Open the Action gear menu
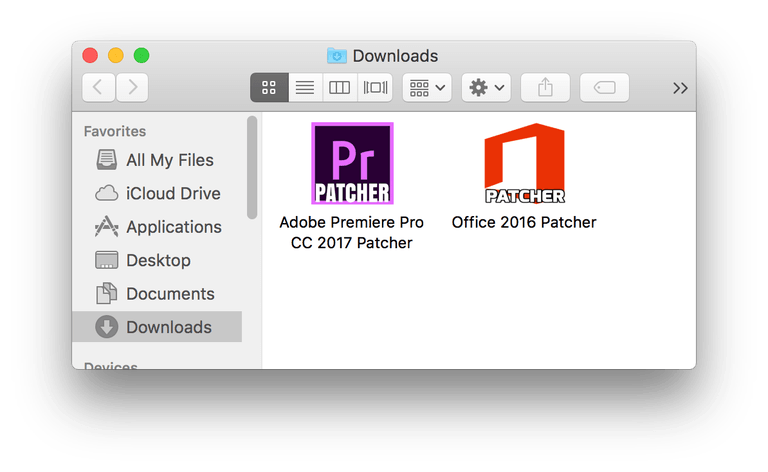768x472 pixels. pos(486,87)
